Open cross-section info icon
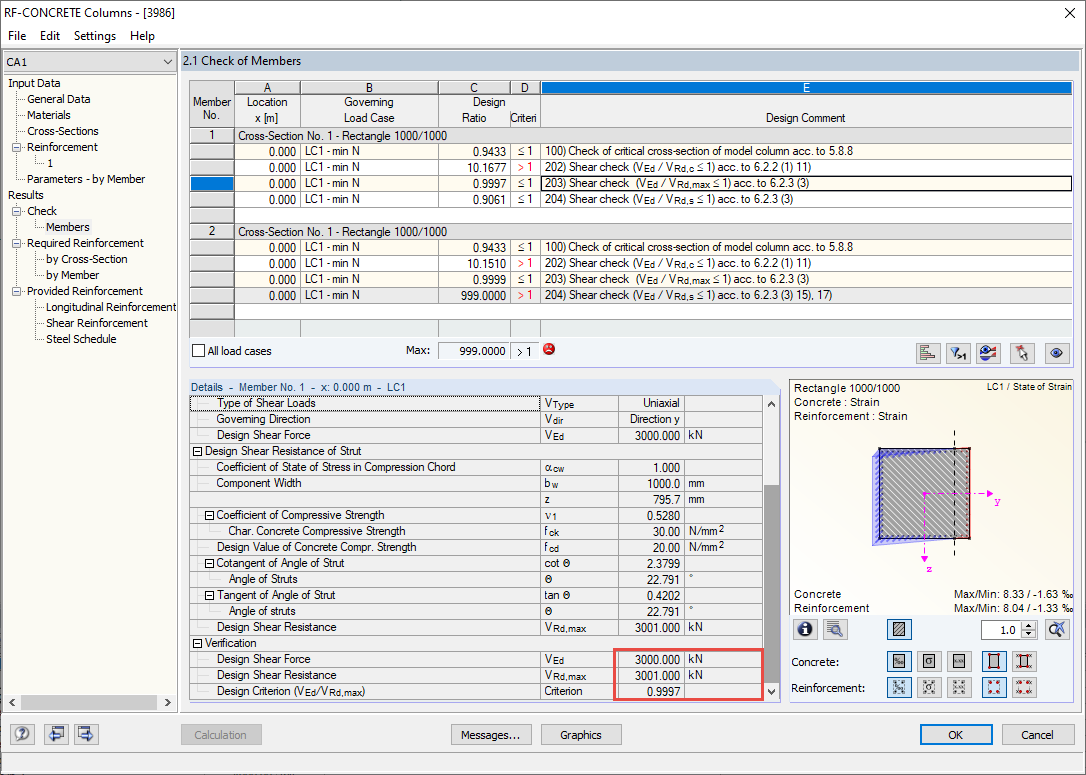1086x775 pixels. point(805,629)
